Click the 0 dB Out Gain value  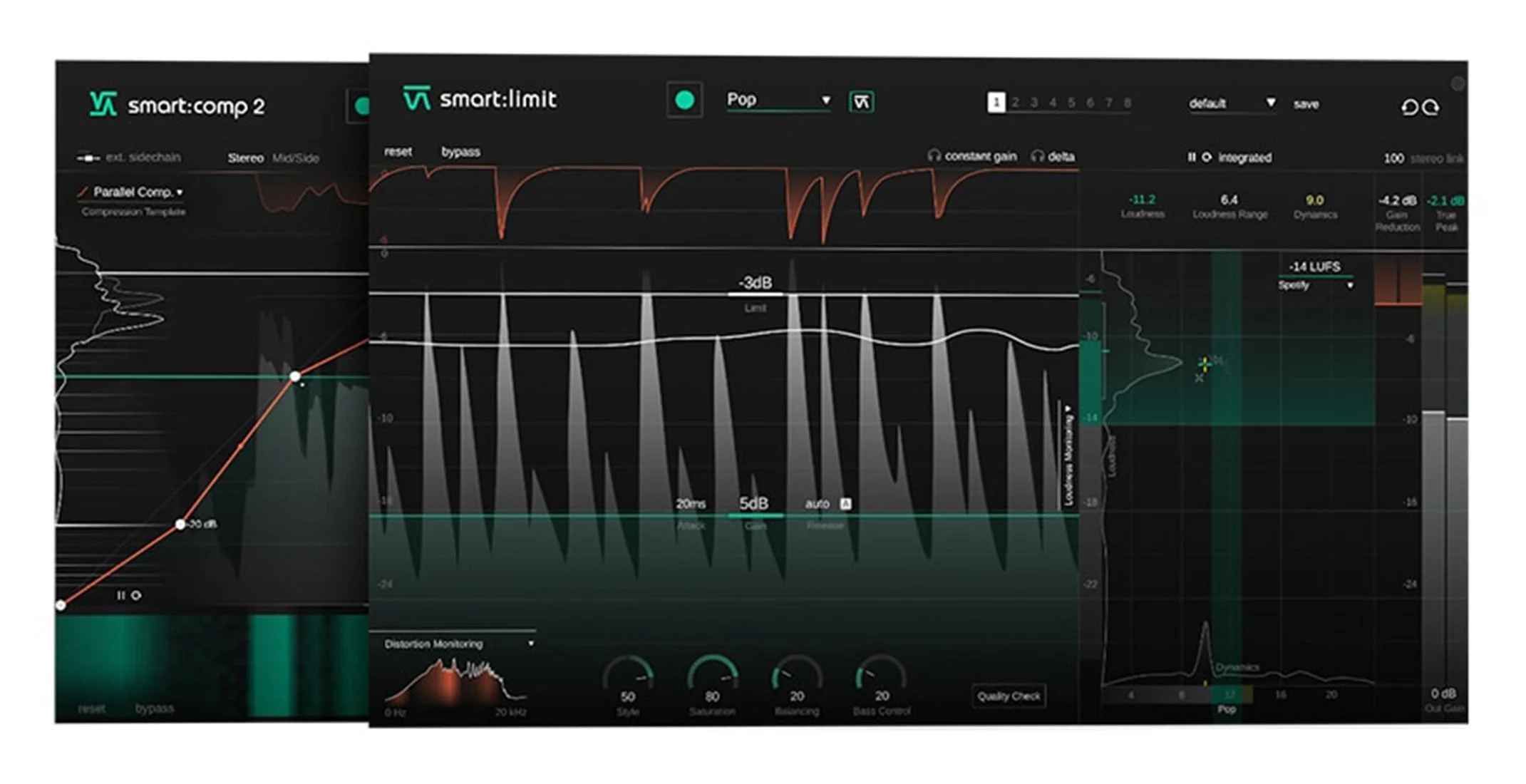tap(1443, 693)
